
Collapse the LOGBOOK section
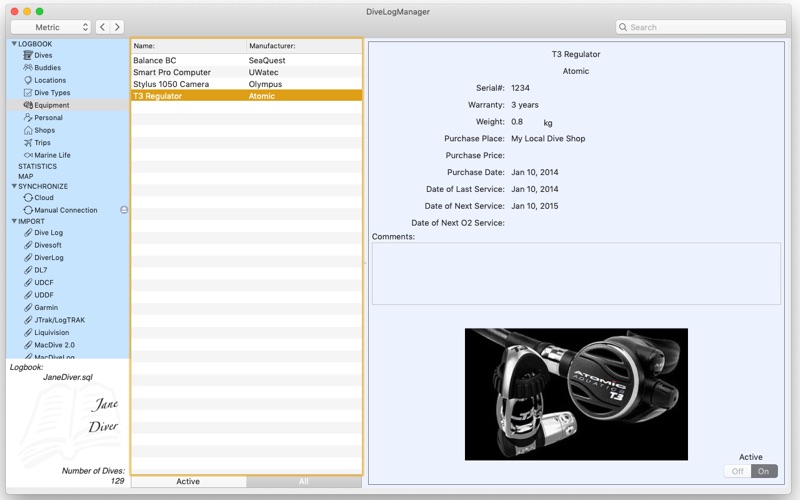tap(14, 44)
